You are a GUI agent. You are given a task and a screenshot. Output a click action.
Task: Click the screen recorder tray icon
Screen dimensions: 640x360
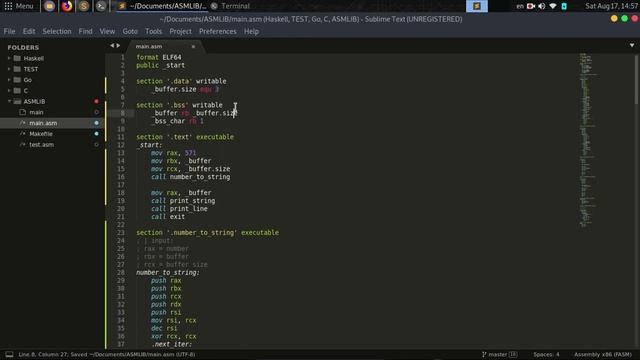tap(531, 6)
